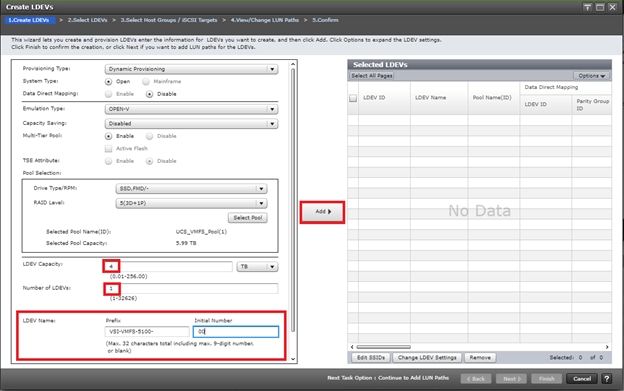Open the Drive Type/RPM dropdown
This screenshot has height=391, width=624.
tap(191, 189)
